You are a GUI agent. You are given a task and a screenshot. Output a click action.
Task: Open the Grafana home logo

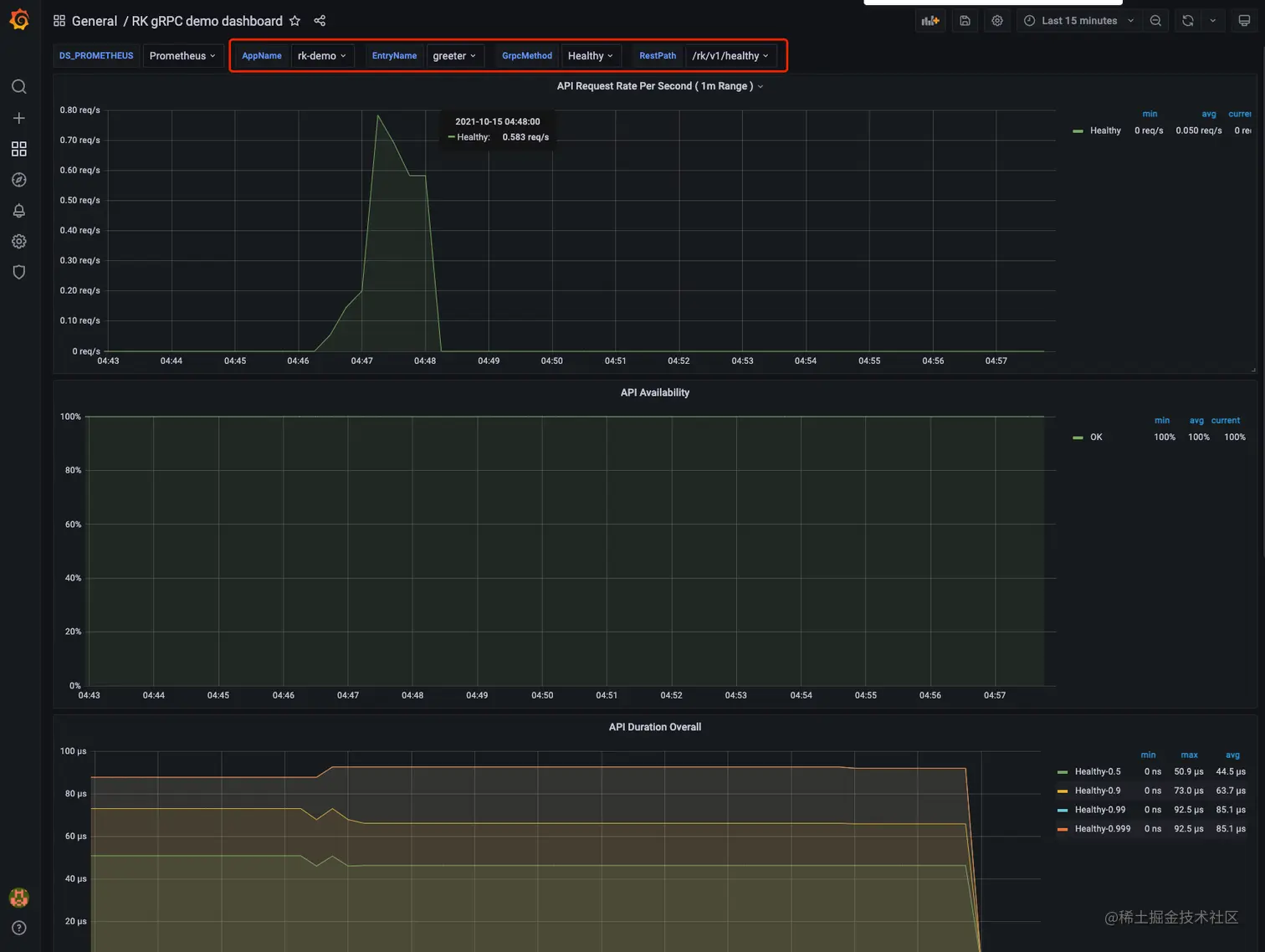click(19, 19)
